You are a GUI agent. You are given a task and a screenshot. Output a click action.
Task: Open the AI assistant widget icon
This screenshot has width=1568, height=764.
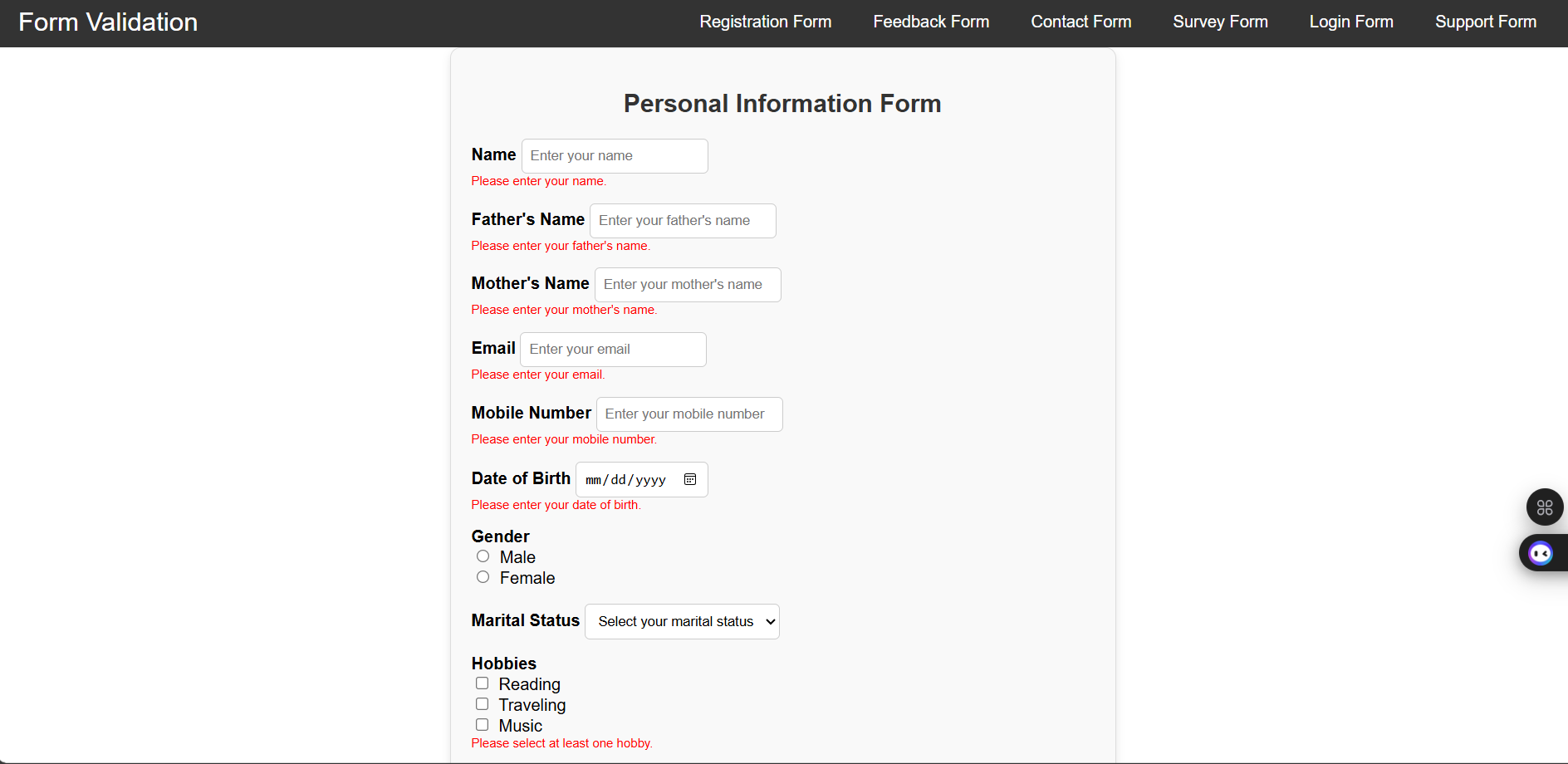tap(1541, 553)
